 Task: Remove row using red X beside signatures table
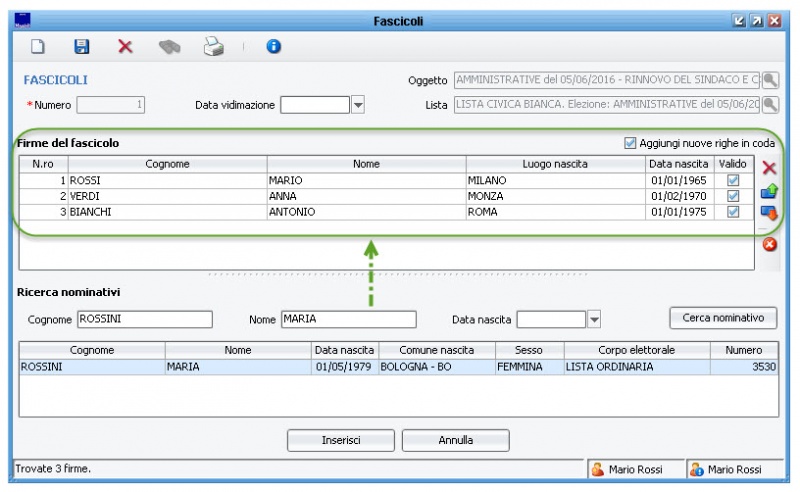pos(769,168)
